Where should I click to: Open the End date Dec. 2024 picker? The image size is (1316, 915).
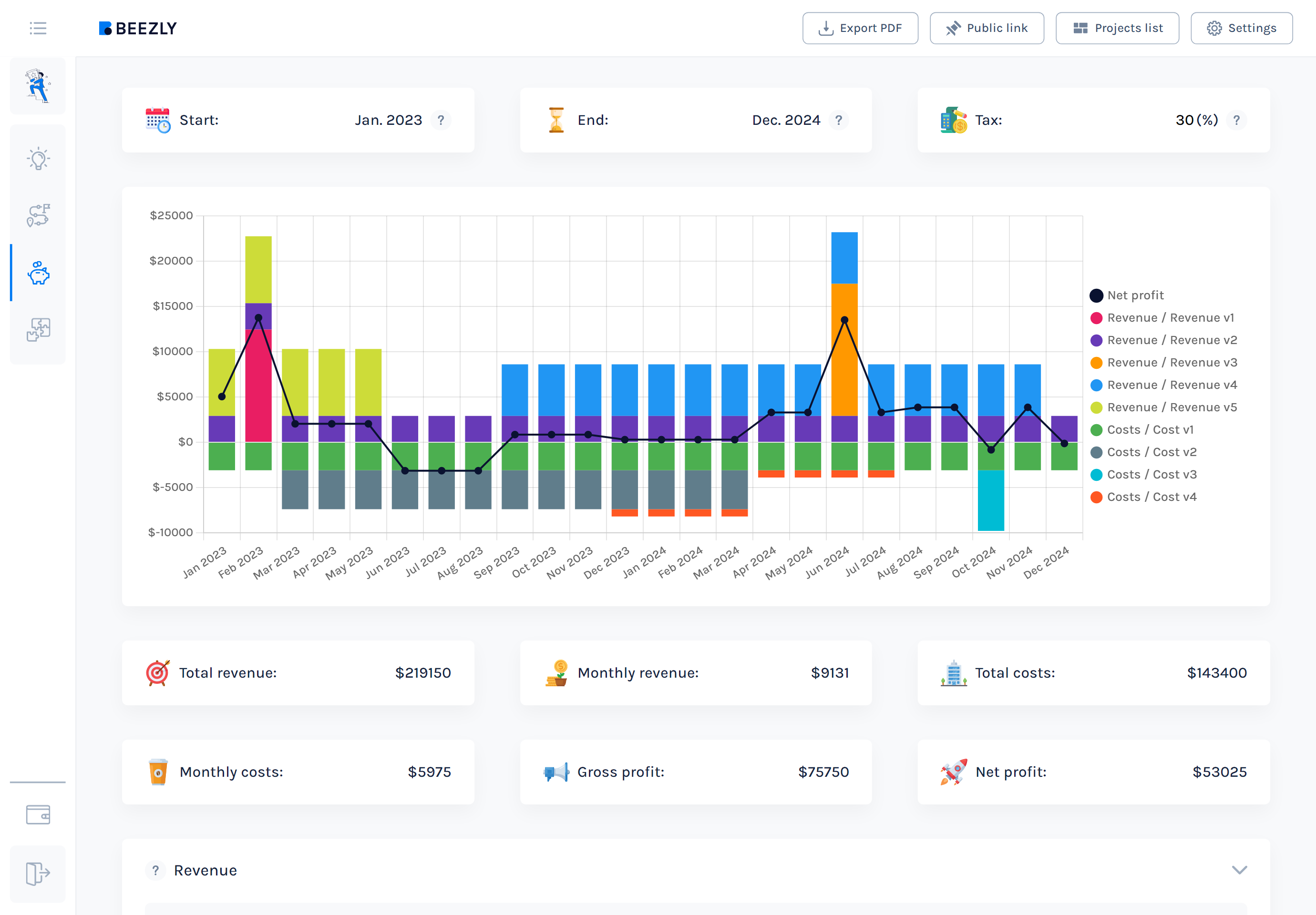tap(786, 120)
